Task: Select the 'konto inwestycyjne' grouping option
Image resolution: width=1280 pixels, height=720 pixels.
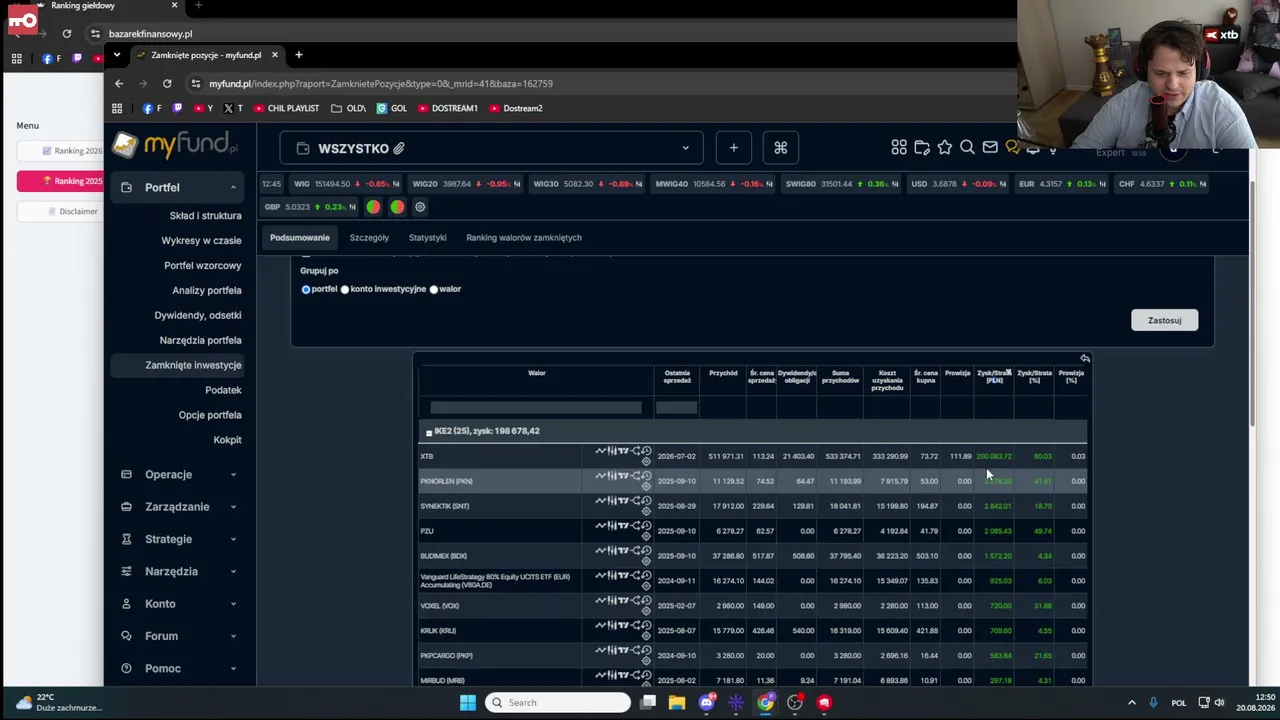Action: point(345,289)
